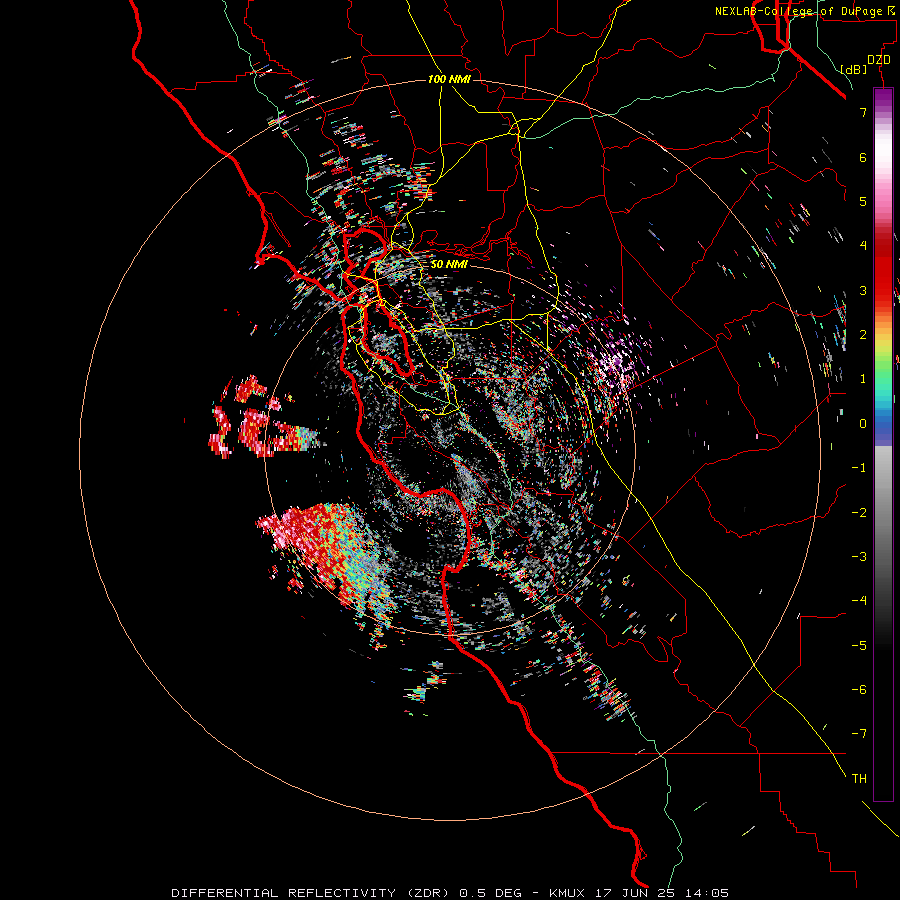The width and height of the screenshot is (900, 900).
Task: Pick the green band of color bar
Action: click(x=883, y=367)
